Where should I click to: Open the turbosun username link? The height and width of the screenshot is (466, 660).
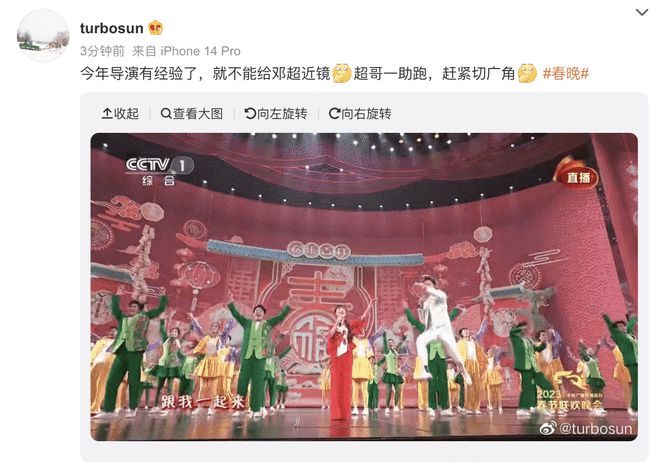coord(112,28)
